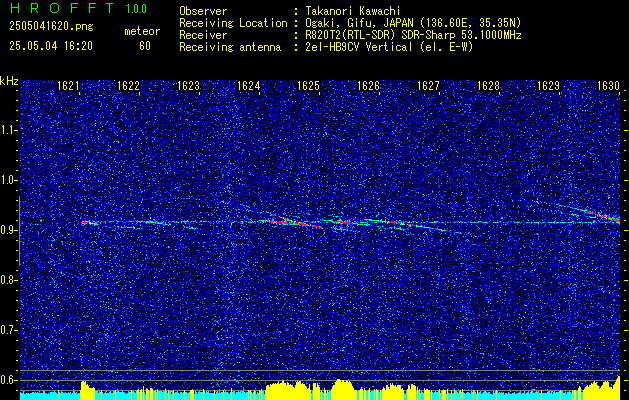
Task: Click the Receiving Location label
Action: coord(233,23)
